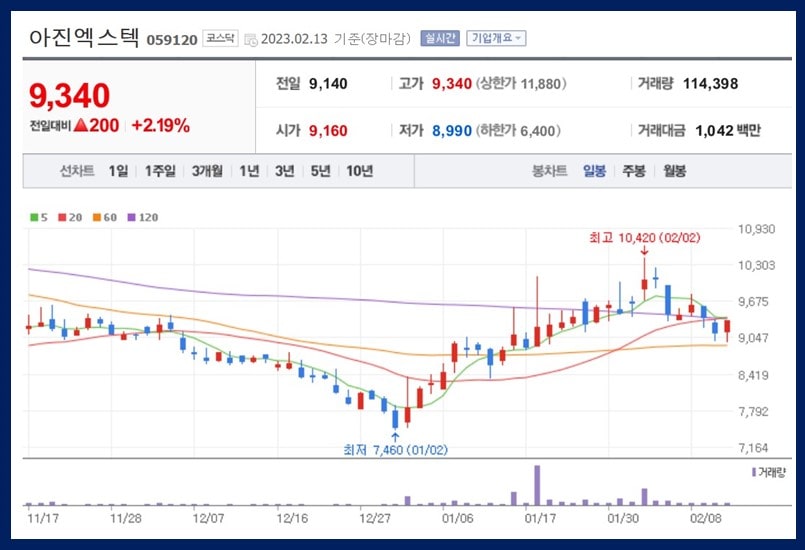Click the calendar icon beside the date
Viewport: 805px width, 550px height.
[251, 40]
